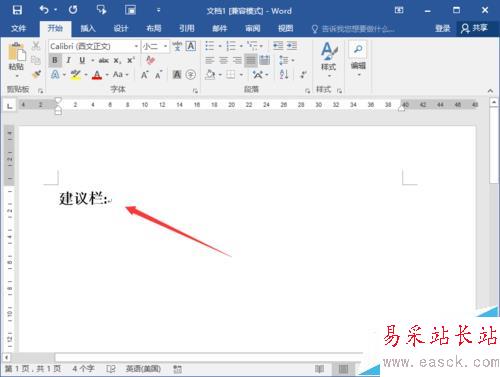
Task: Increase font size with grow button
Action: coord(144,75)
